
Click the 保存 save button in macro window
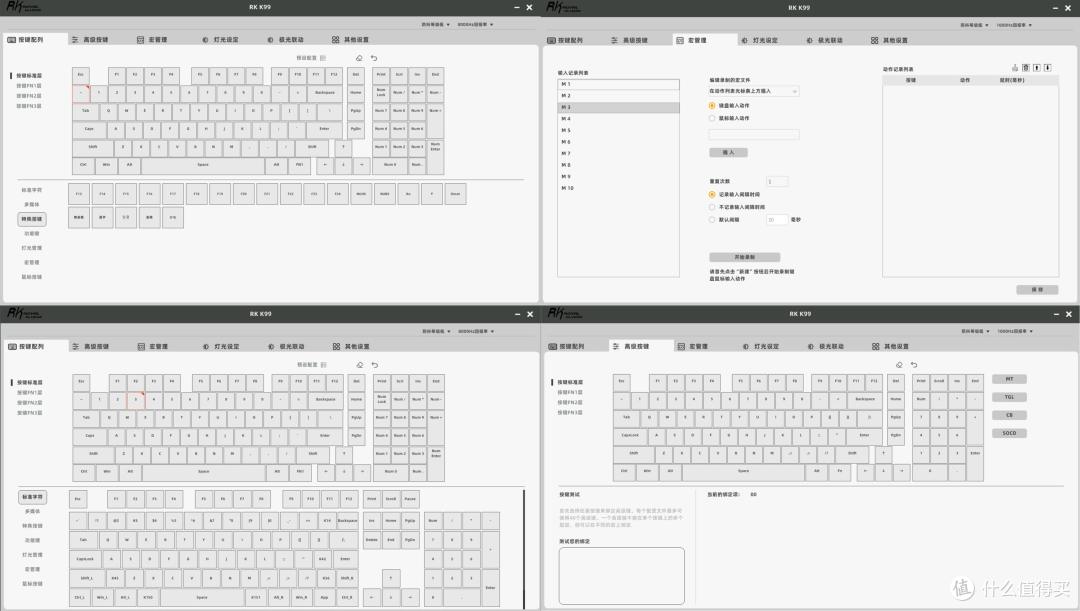pos(1037,290)
